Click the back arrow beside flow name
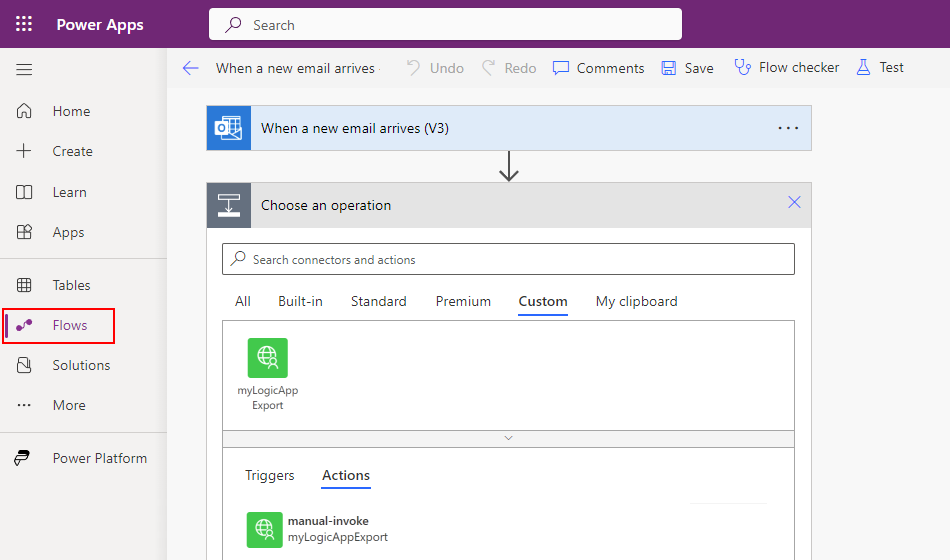 (190, 68)
